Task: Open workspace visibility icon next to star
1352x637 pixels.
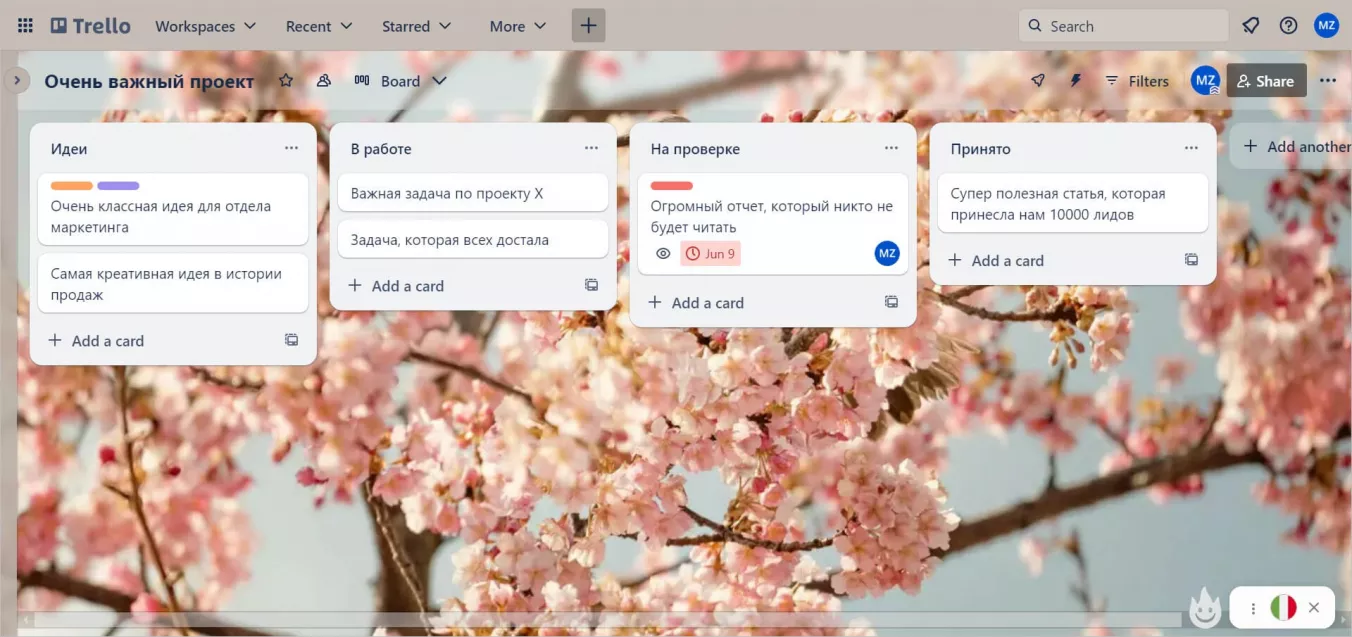Action: (x=323, y=81)
